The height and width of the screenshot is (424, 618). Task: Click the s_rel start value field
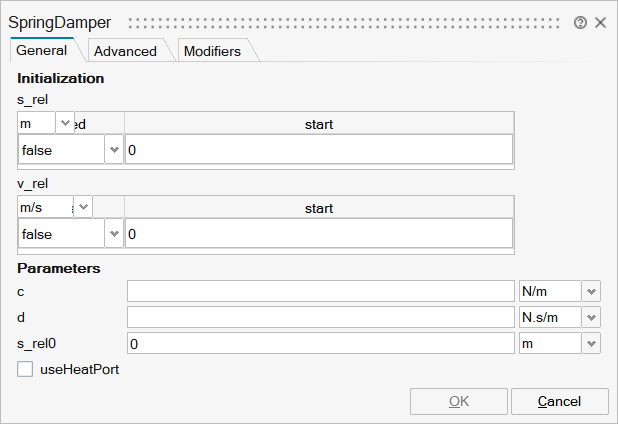[318, 150]
